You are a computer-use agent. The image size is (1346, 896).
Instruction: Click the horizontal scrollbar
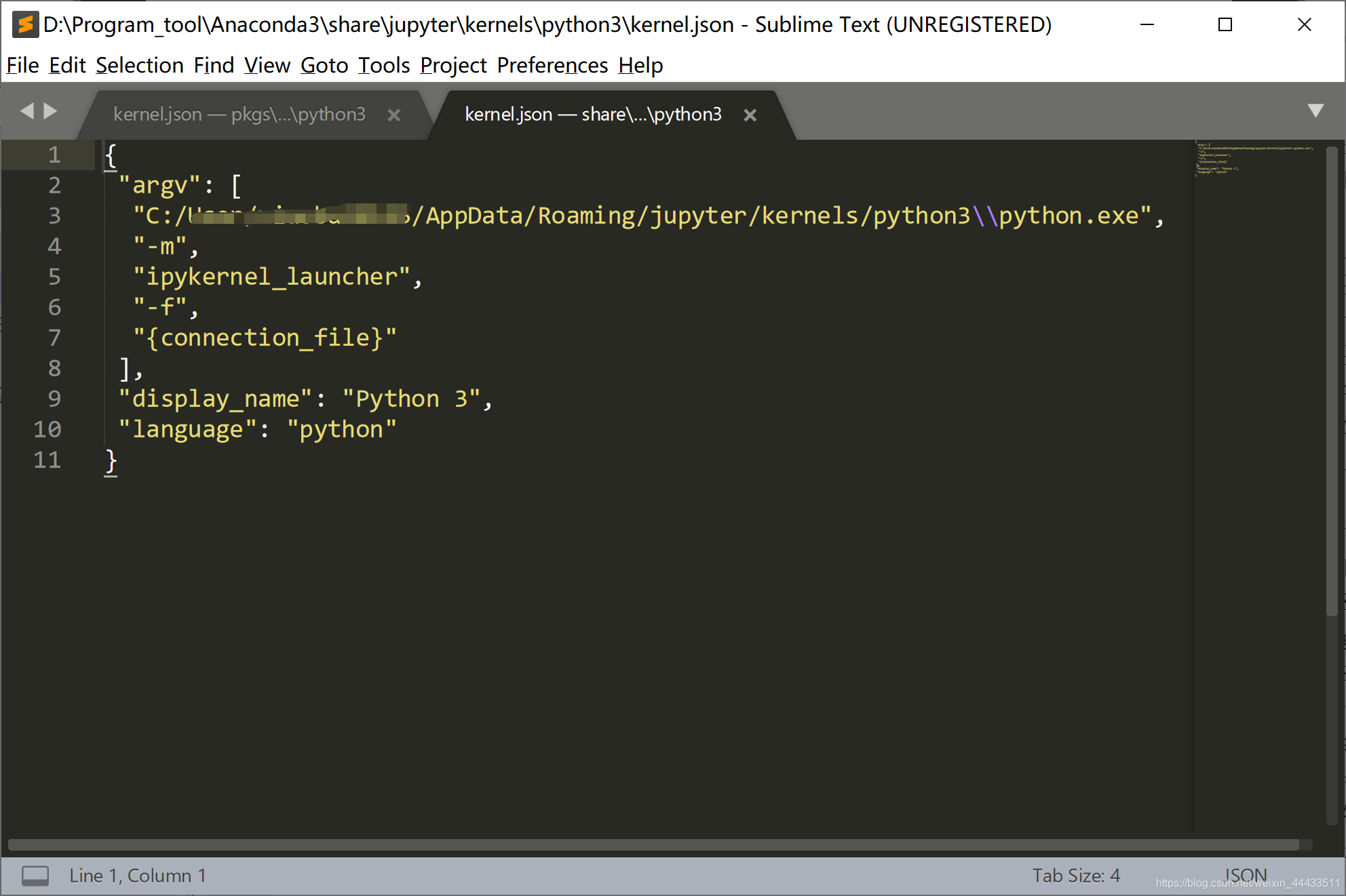point(653,844)
